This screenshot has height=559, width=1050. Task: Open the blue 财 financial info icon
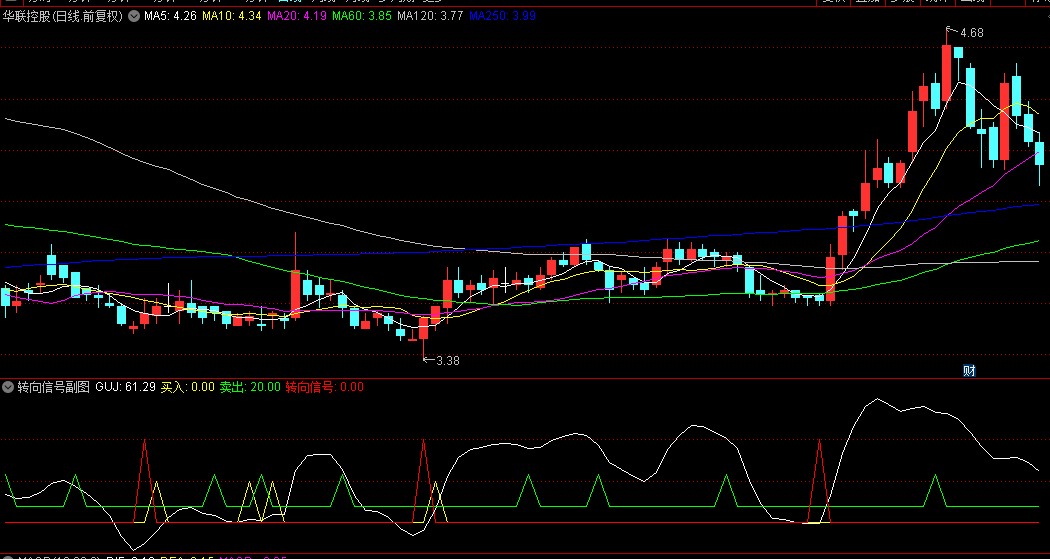pyautogui.click(x=968, y=370)
